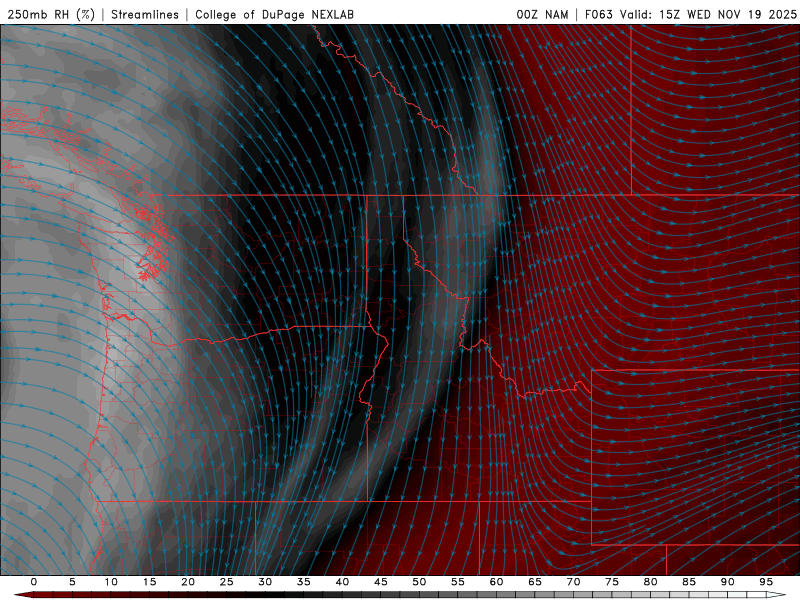Click the "F063" forecast hour label

click(599, 14)
